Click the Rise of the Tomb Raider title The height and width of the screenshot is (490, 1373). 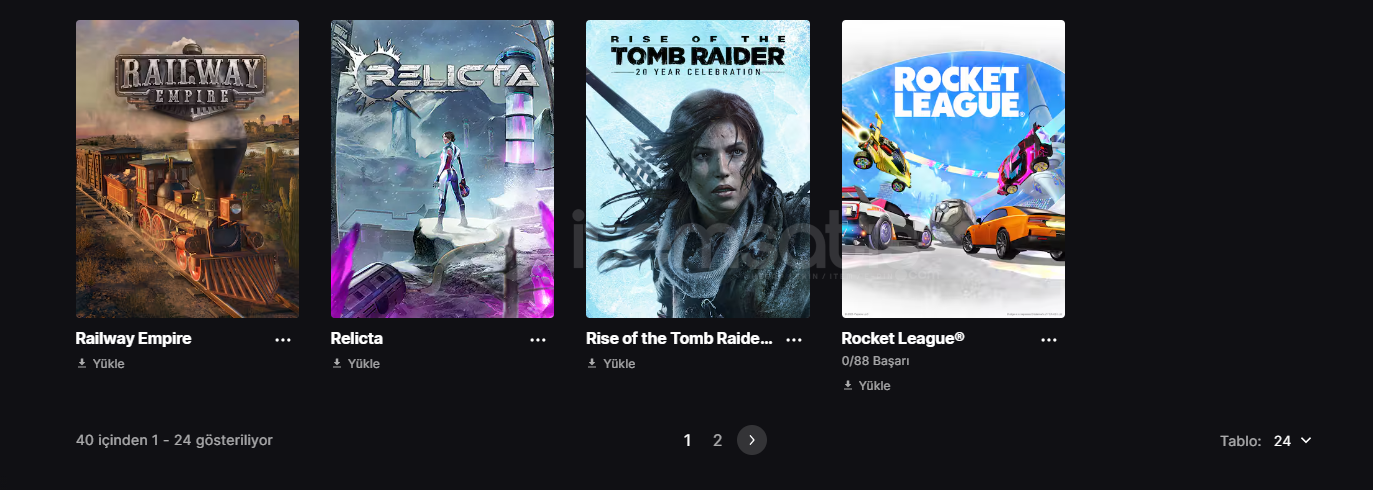(x=680, y=339)
